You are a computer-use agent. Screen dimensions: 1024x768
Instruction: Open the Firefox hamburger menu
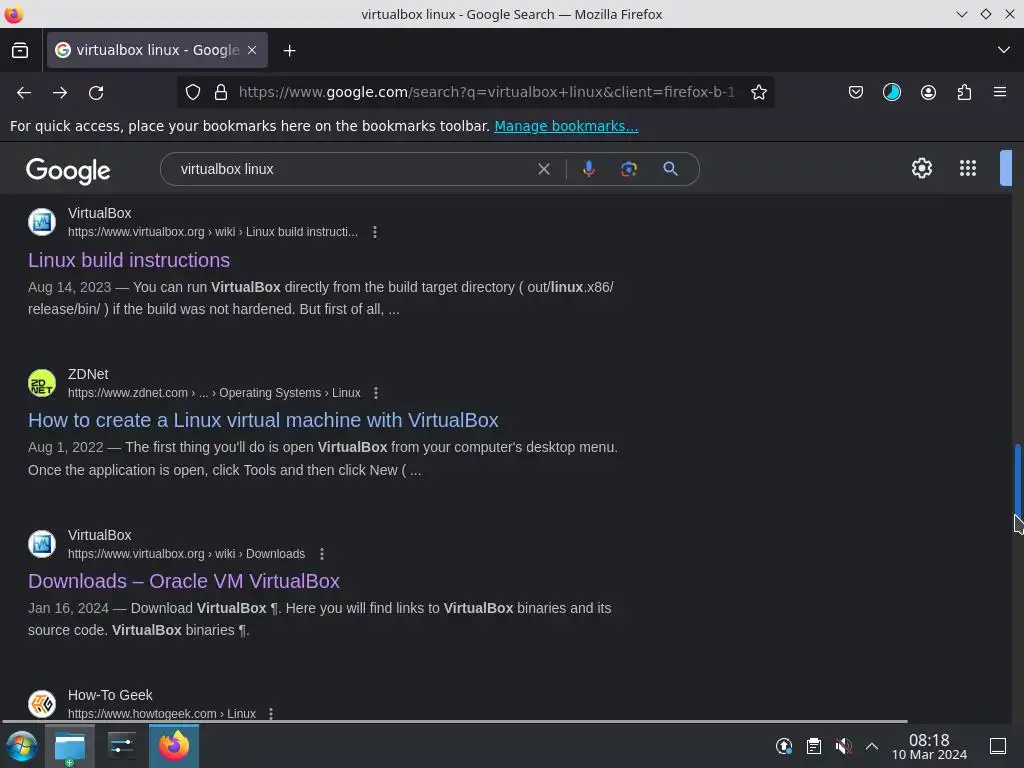click(1000, 92)
